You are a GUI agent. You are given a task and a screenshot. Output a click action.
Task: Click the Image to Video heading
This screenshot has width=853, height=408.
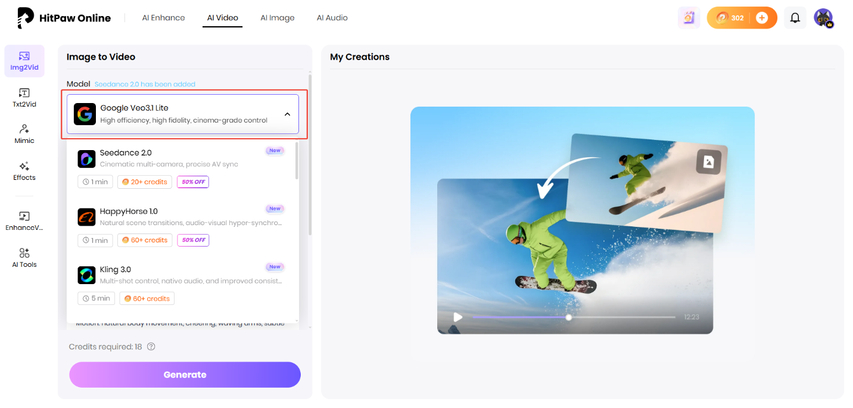coord(101,57)
